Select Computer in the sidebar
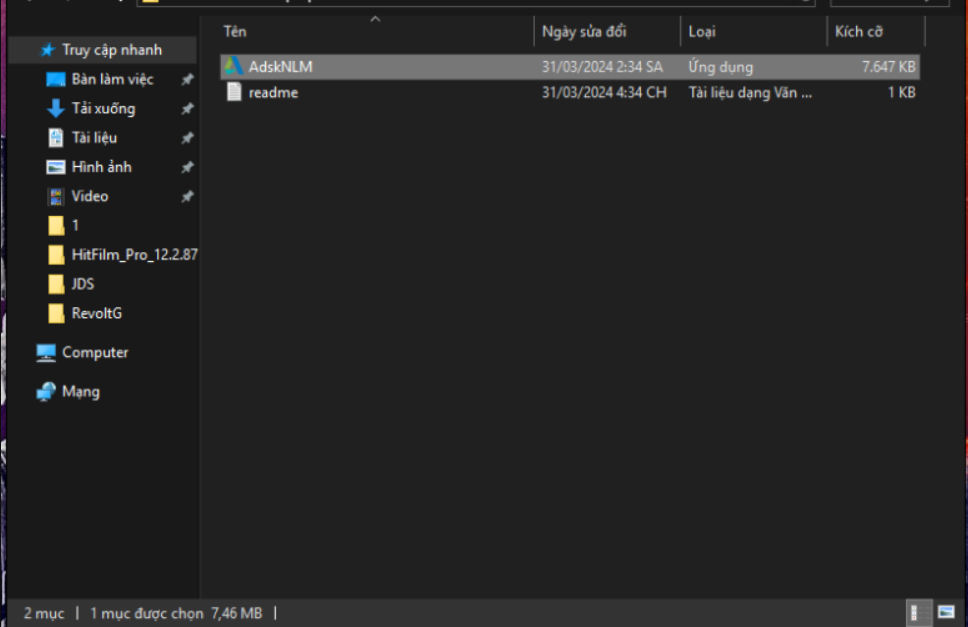This screenshot has height=627, width=968. pos(95,352)
